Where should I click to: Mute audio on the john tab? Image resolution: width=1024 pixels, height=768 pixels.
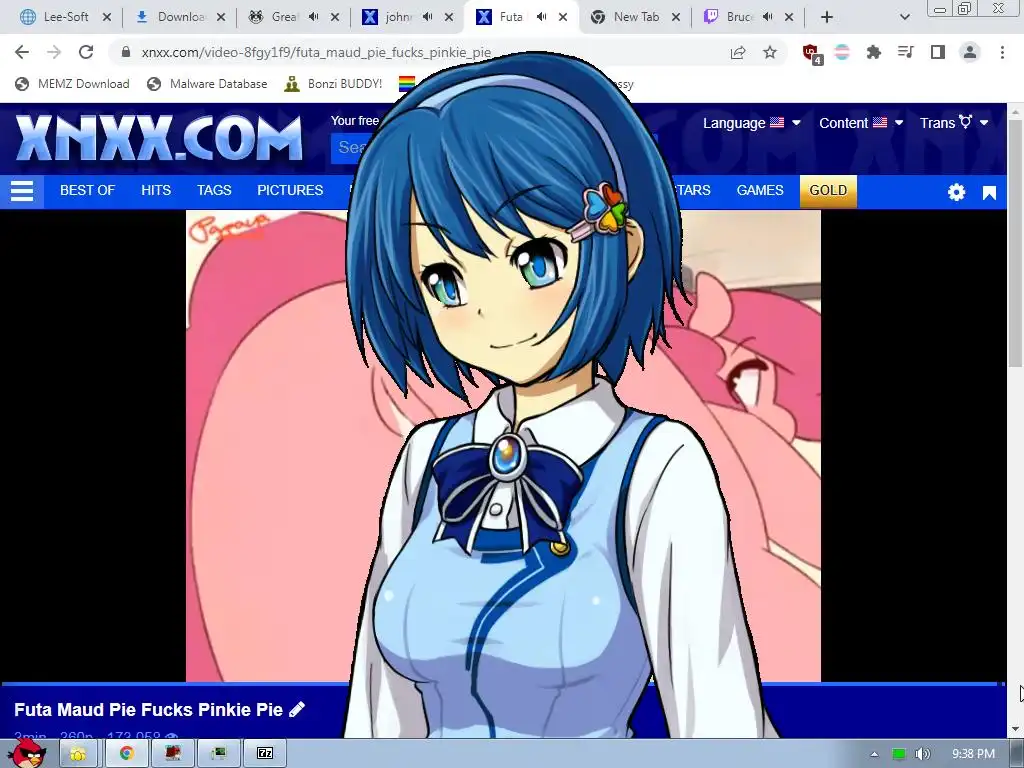tap(427, 17)
